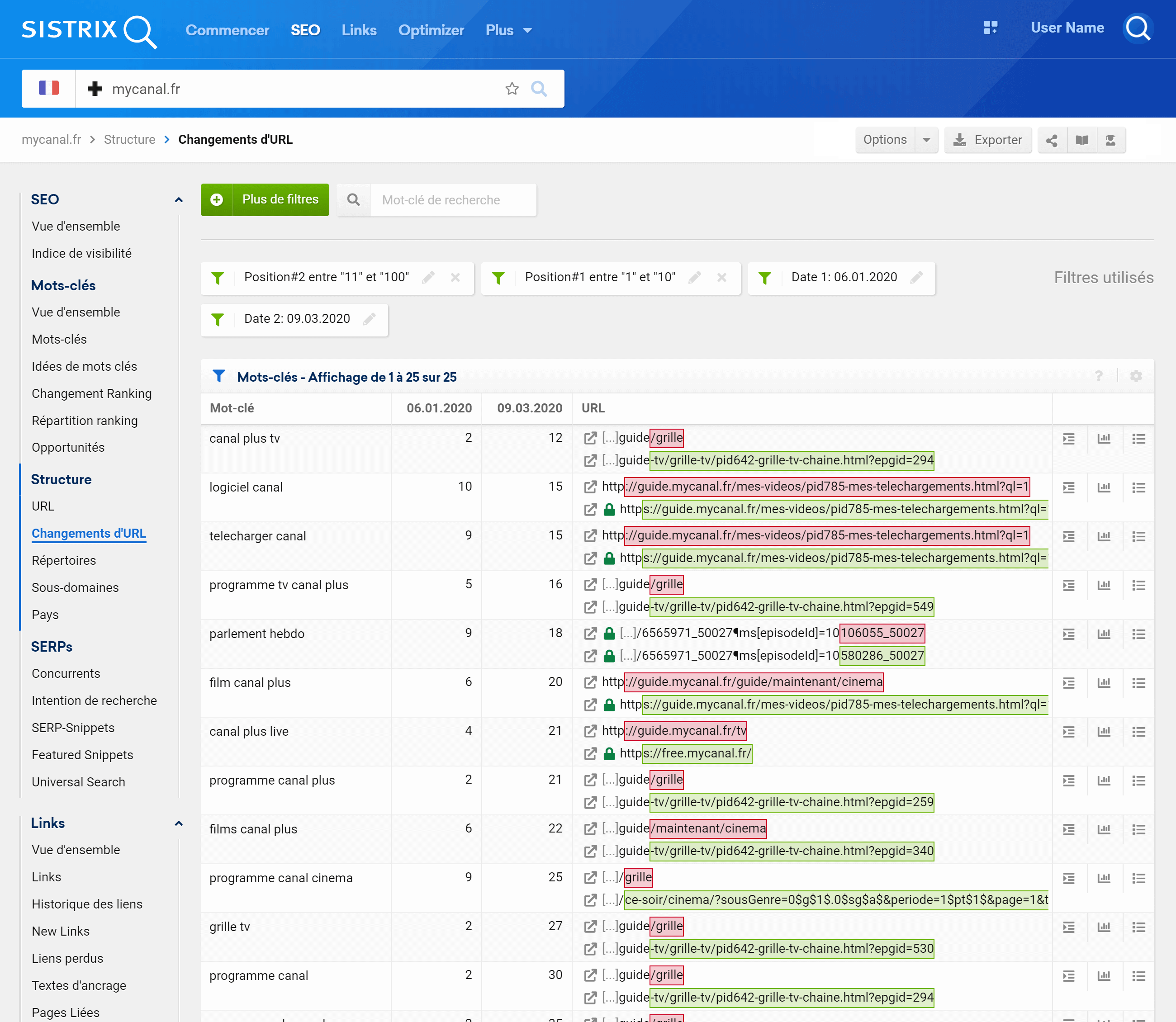
Task: Click the Plus de filtres button
Action: click(x=265, y=199)
